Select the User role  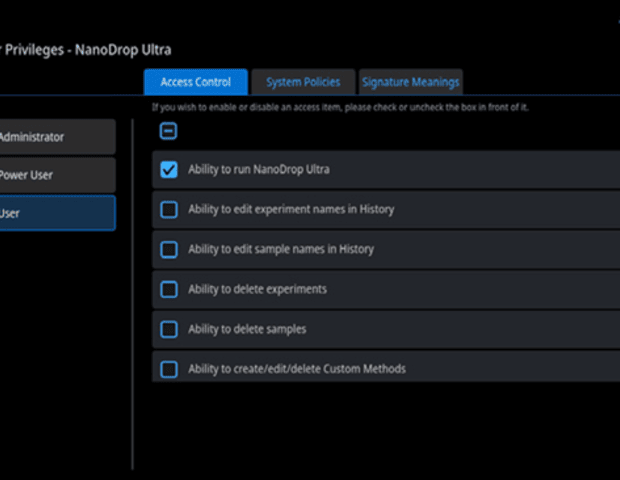click(x=57, y=213)
